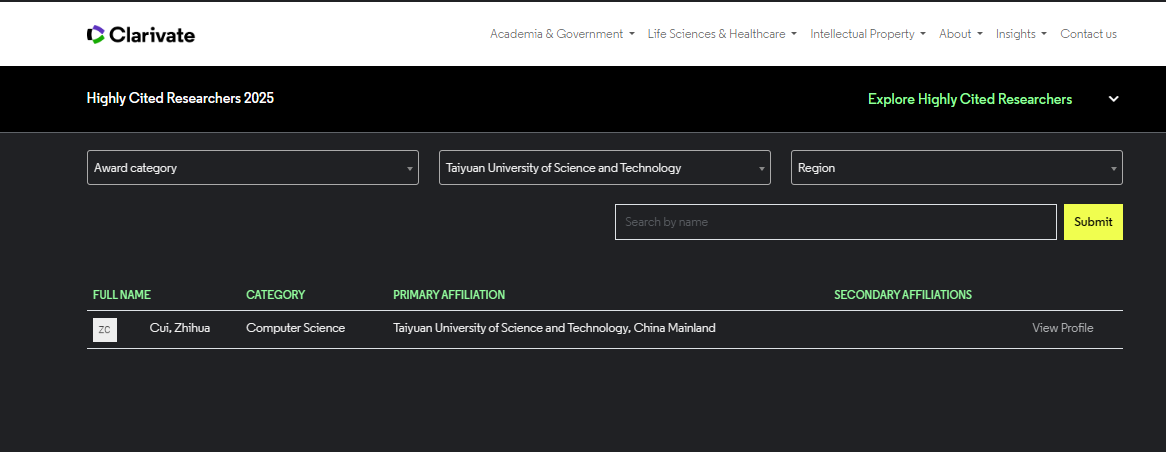
Task: Go to the Contact us page
Action: pos(1089,34)
